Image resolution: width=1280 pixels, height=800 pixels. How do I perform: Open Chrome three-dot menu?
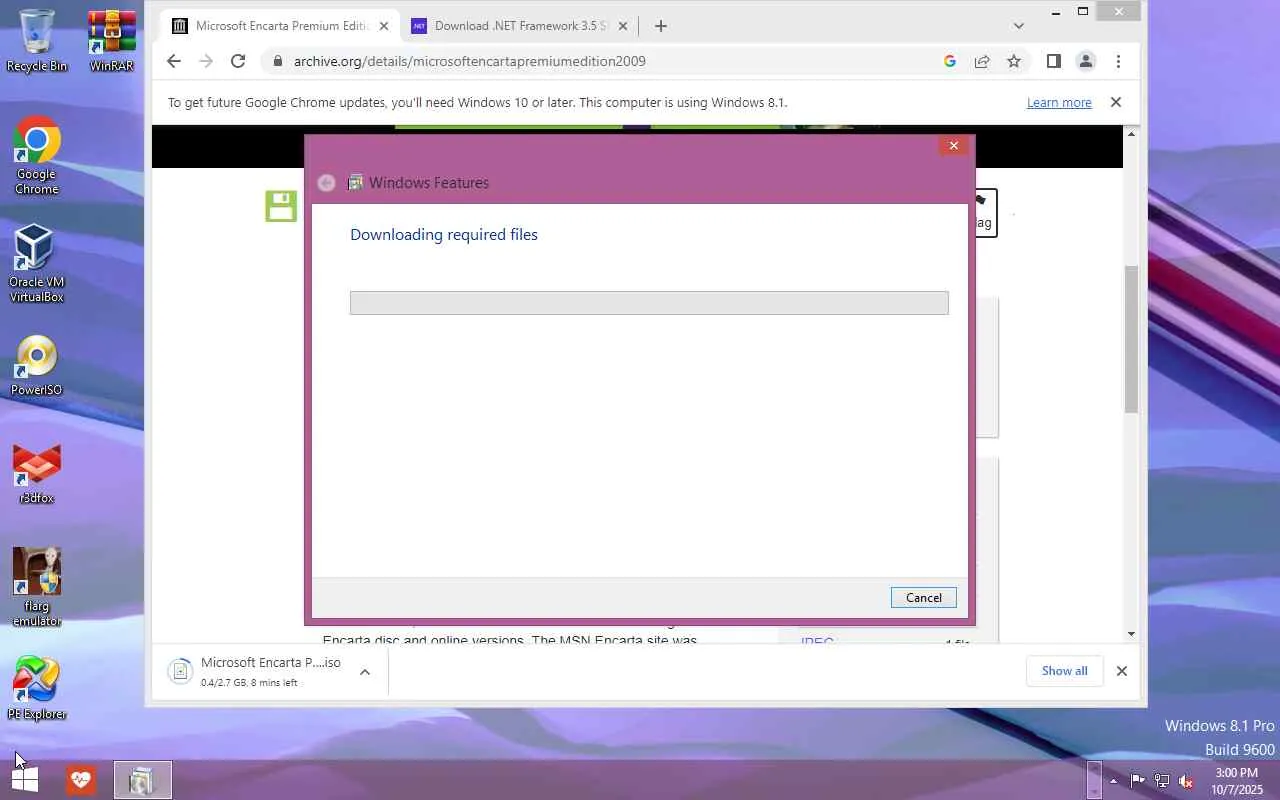click(1118, 61)
